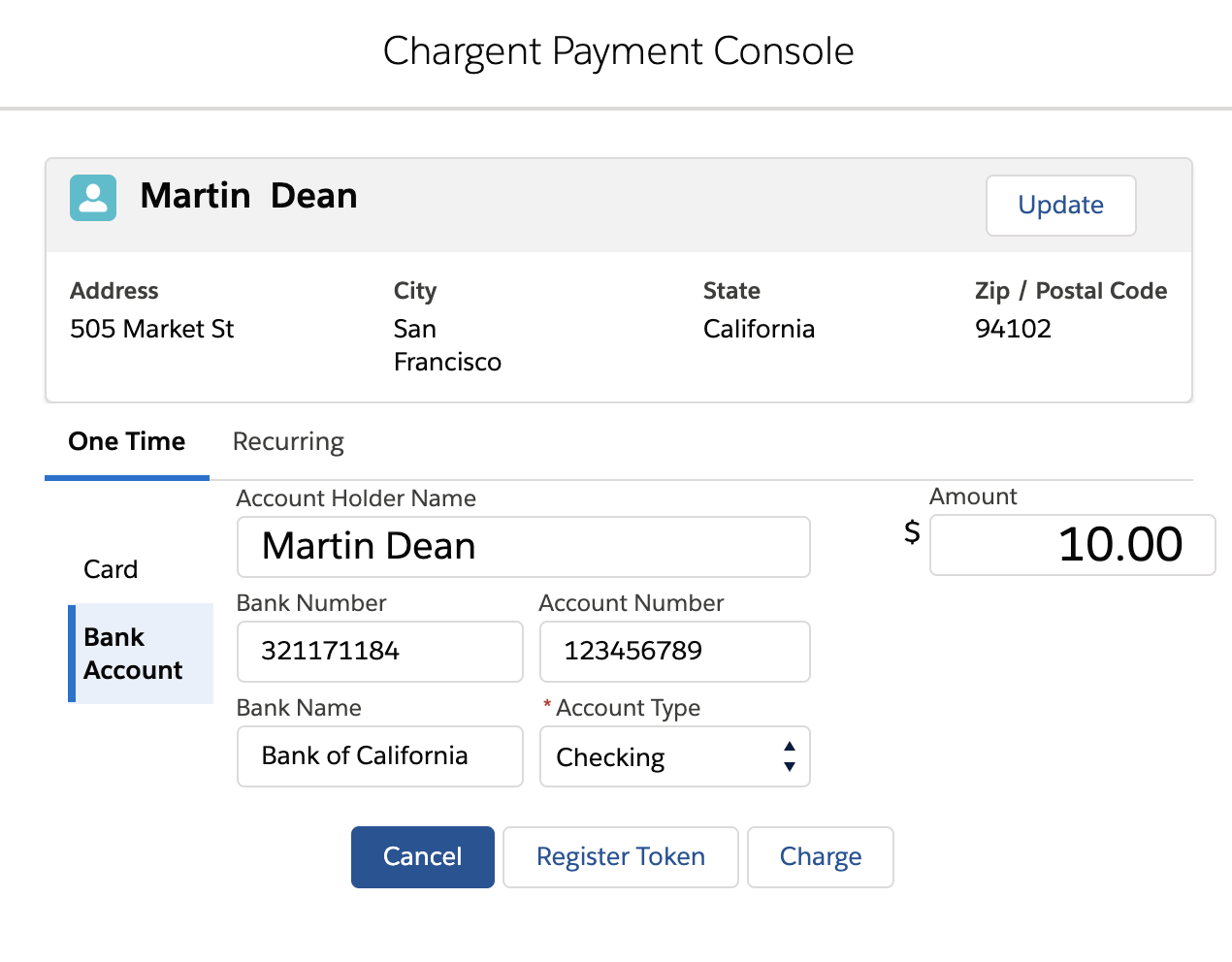Click the stepper down arrow on Account Type
Viewport: 1232px width, 962px height.
[790, 767]
